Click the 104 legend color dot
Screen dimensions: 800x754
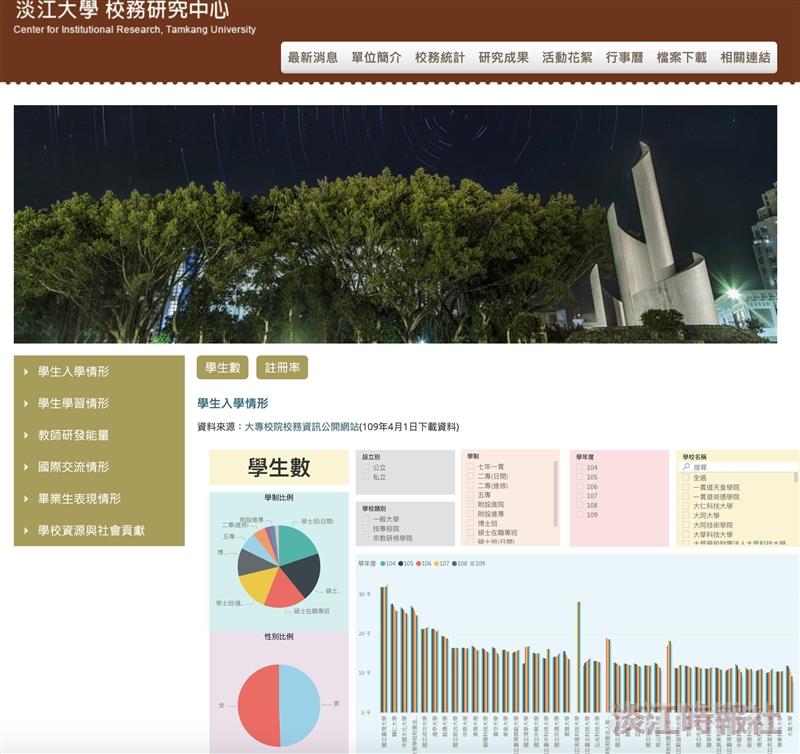pos(383,564)
